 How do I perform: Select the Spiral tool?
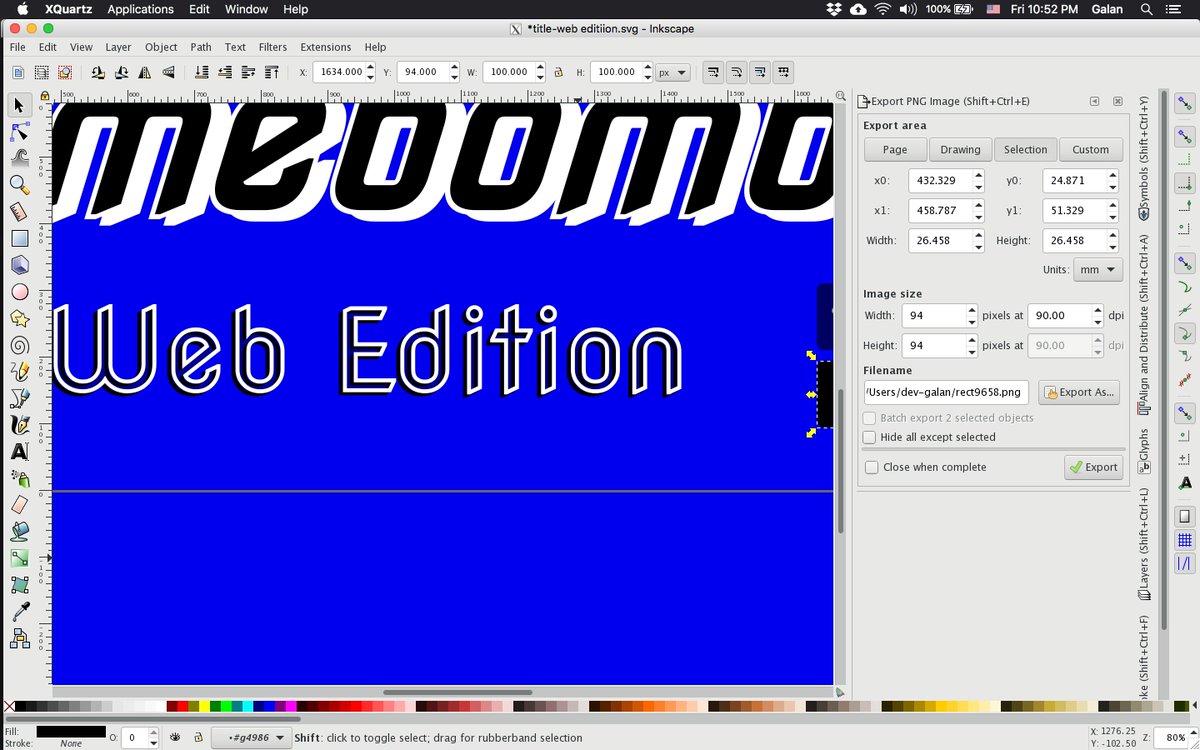click(19, 345)
